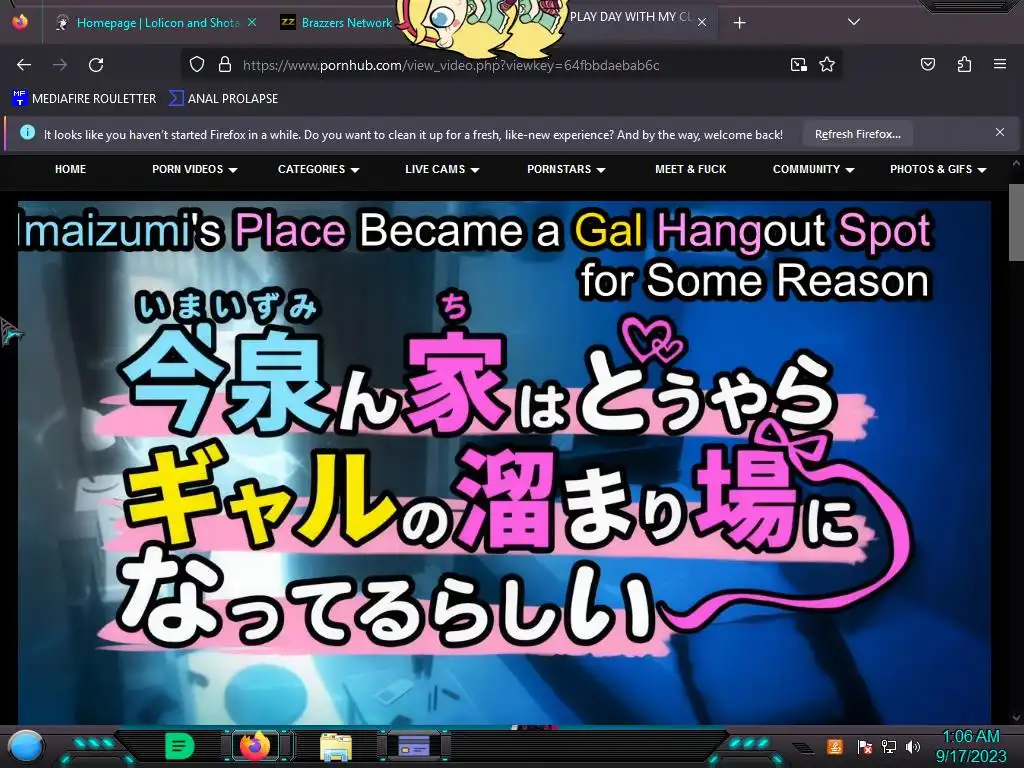Save page to Pocket
The height and width of the screenshot is (768, 1024).
point(928,64)
